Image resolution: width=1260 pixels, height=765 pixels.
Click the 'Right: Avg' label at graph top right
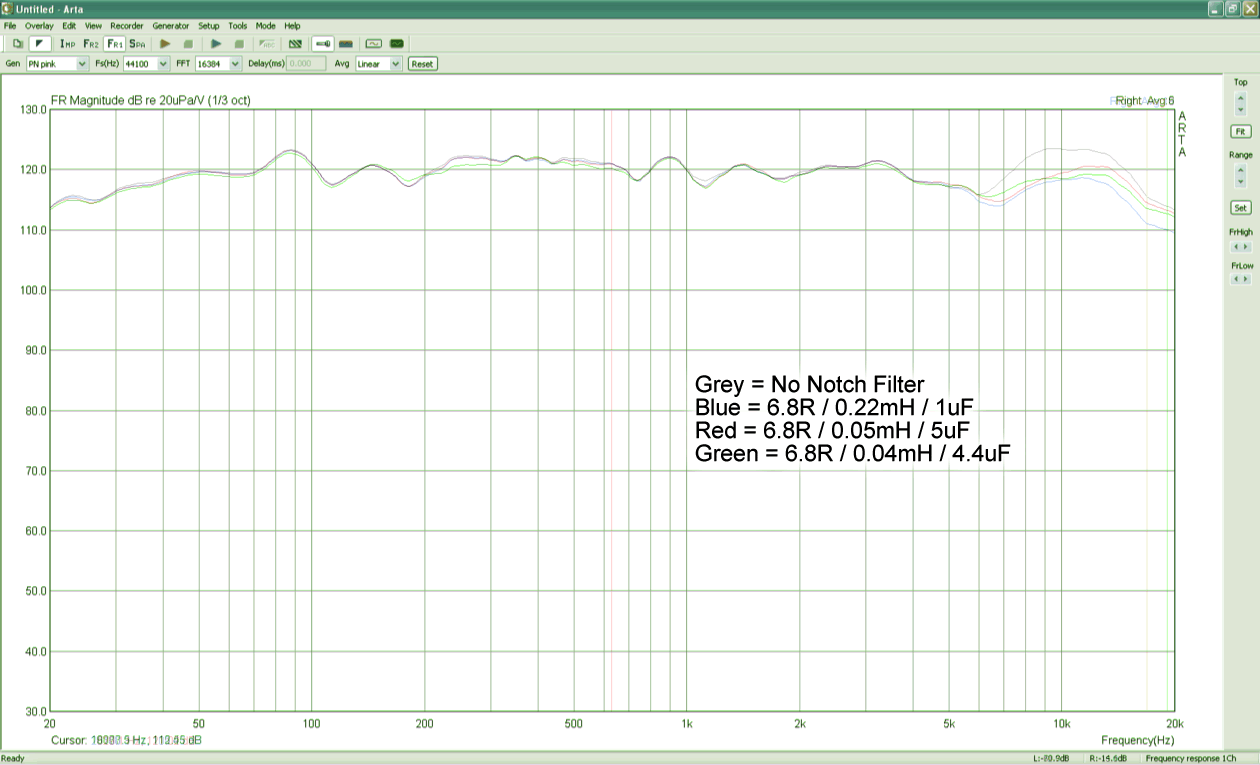click(x=1144, y=100)
